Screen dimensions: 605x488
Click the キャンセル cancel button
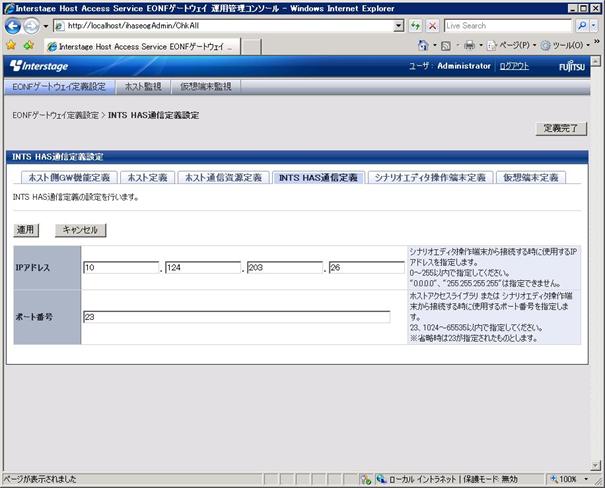(80, 230)
